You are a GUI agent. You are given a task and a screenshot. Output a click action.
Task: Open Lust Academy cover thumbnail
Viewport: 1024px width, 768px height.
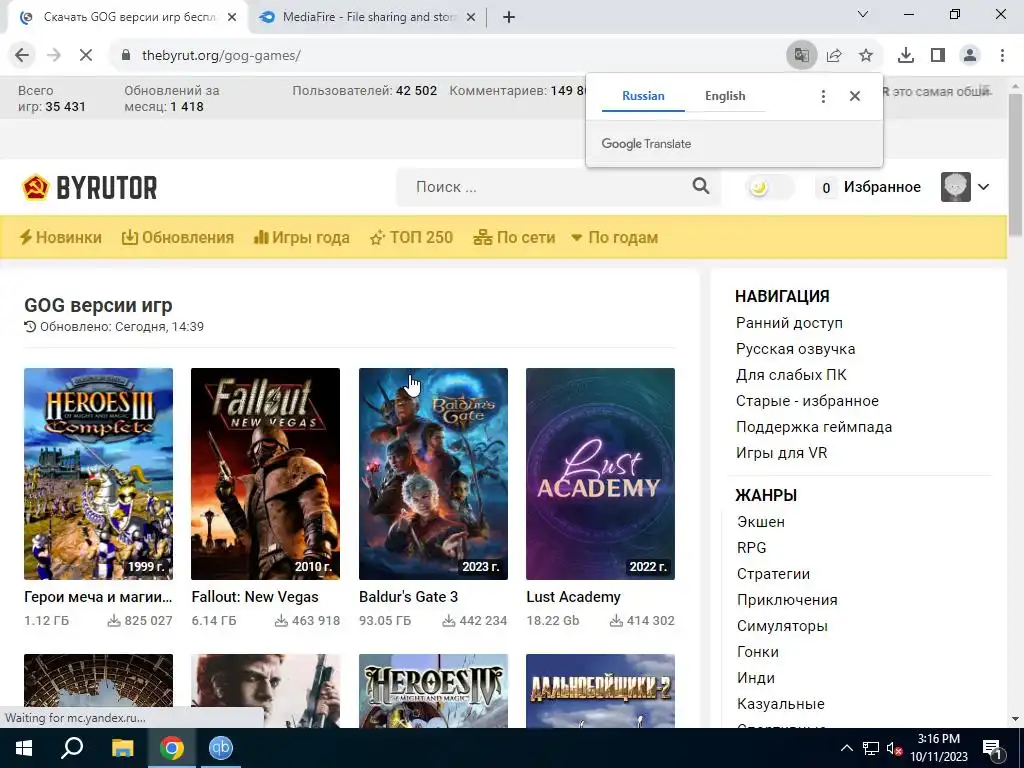pos(600,473)
